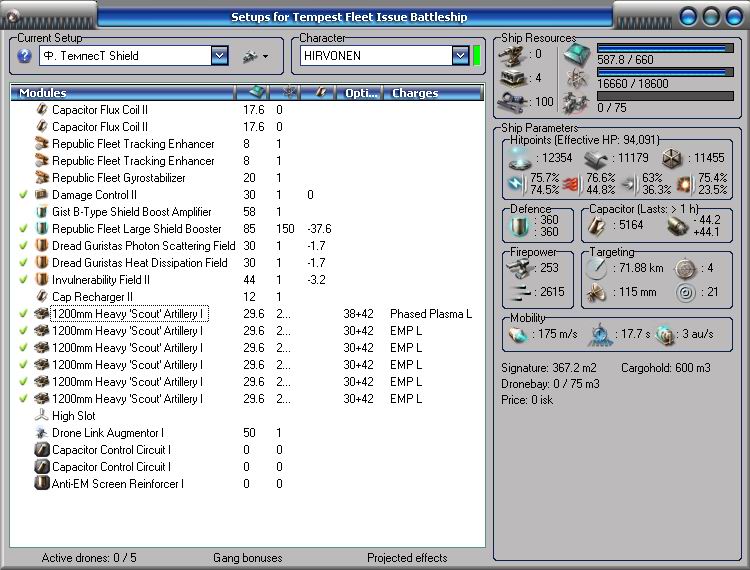Click the velocity icon showing 175 m/s

point(518,334)
